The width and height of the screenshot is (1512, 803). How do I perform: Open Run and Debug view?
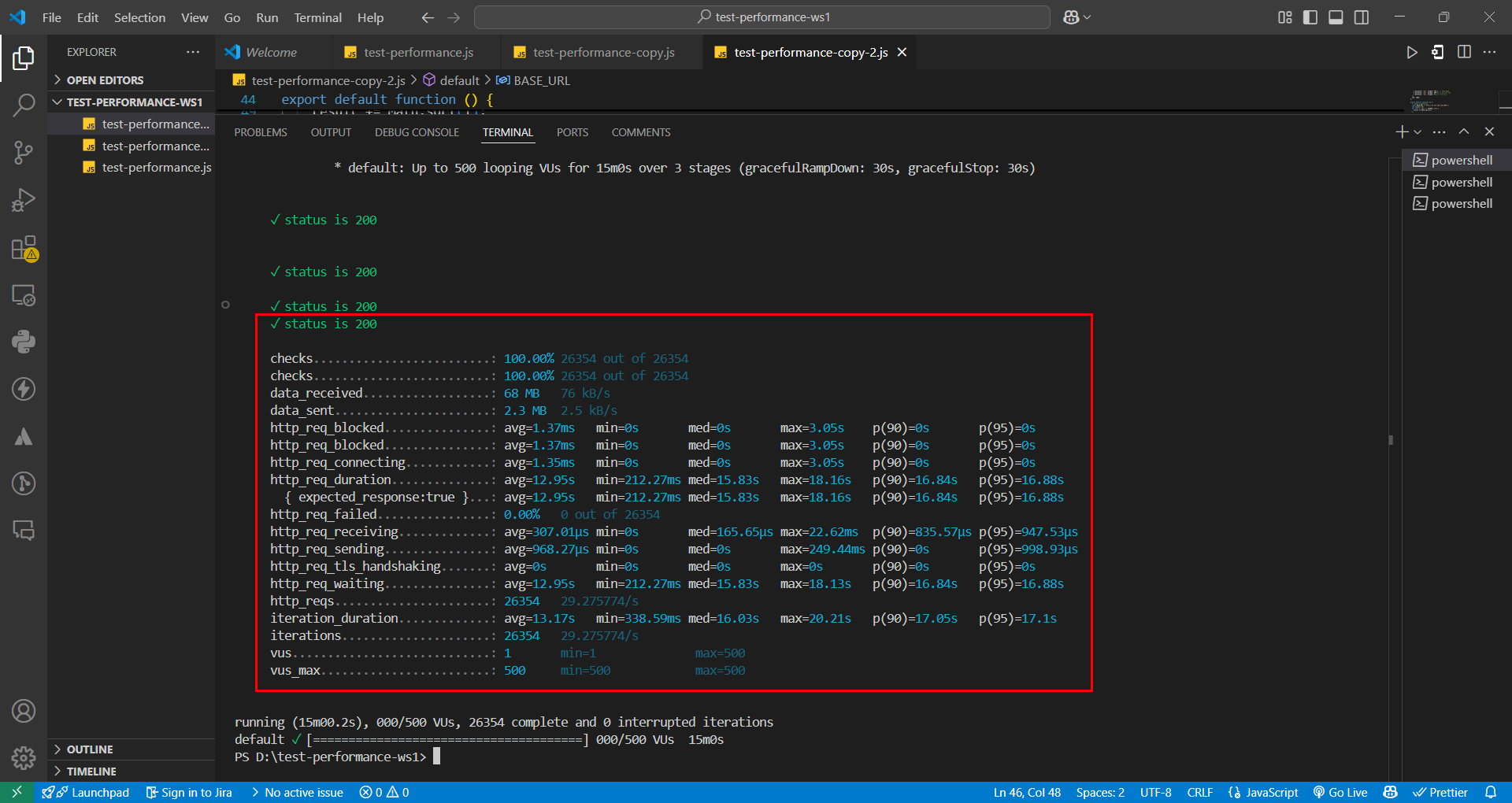pos(24,200)
